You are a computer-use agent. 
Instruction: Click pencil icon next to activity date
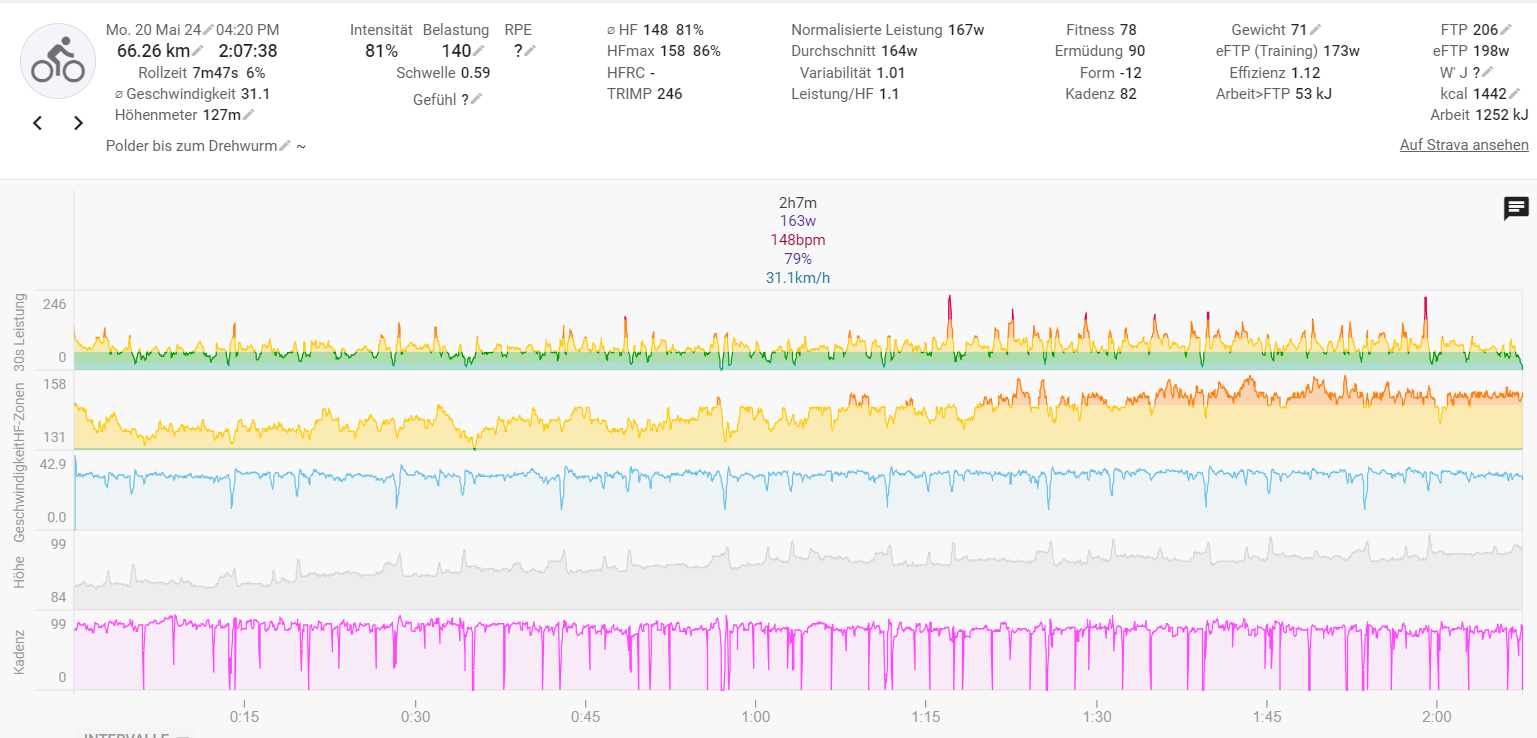tap(208, 30)
